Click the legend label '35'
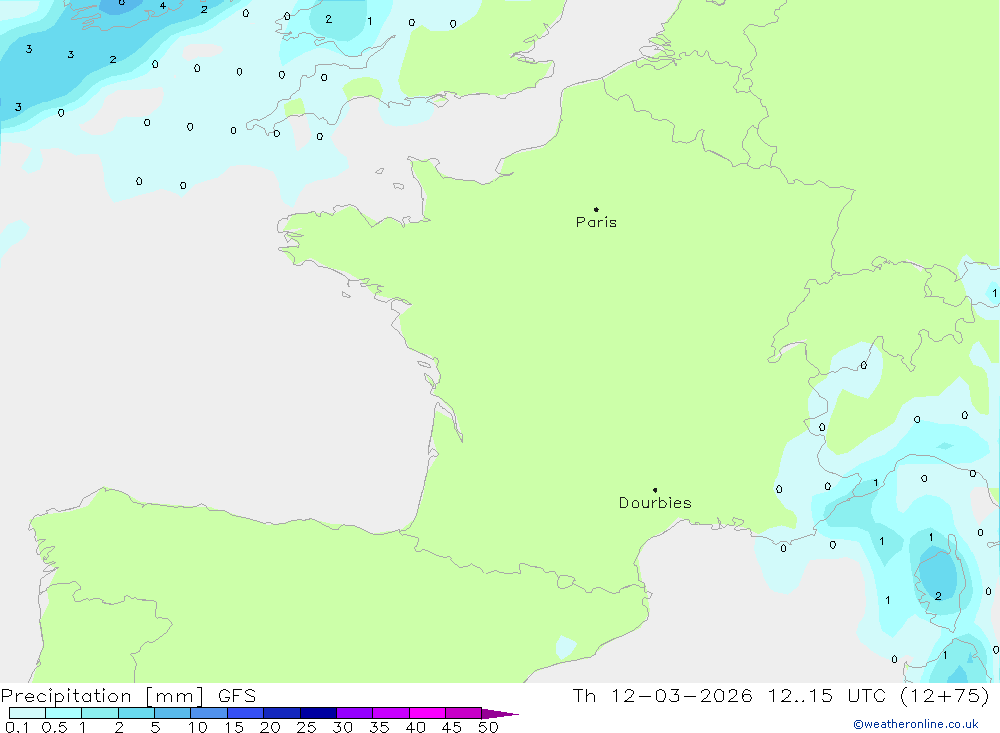This screenshot has width=1000, height=733. point(379,727)
